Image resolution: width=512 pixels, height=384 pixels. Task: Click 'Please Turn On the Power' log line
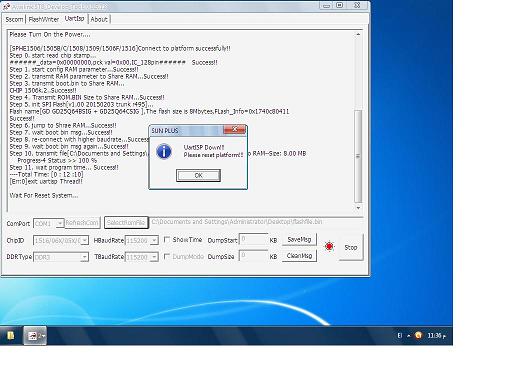[50, 34]
